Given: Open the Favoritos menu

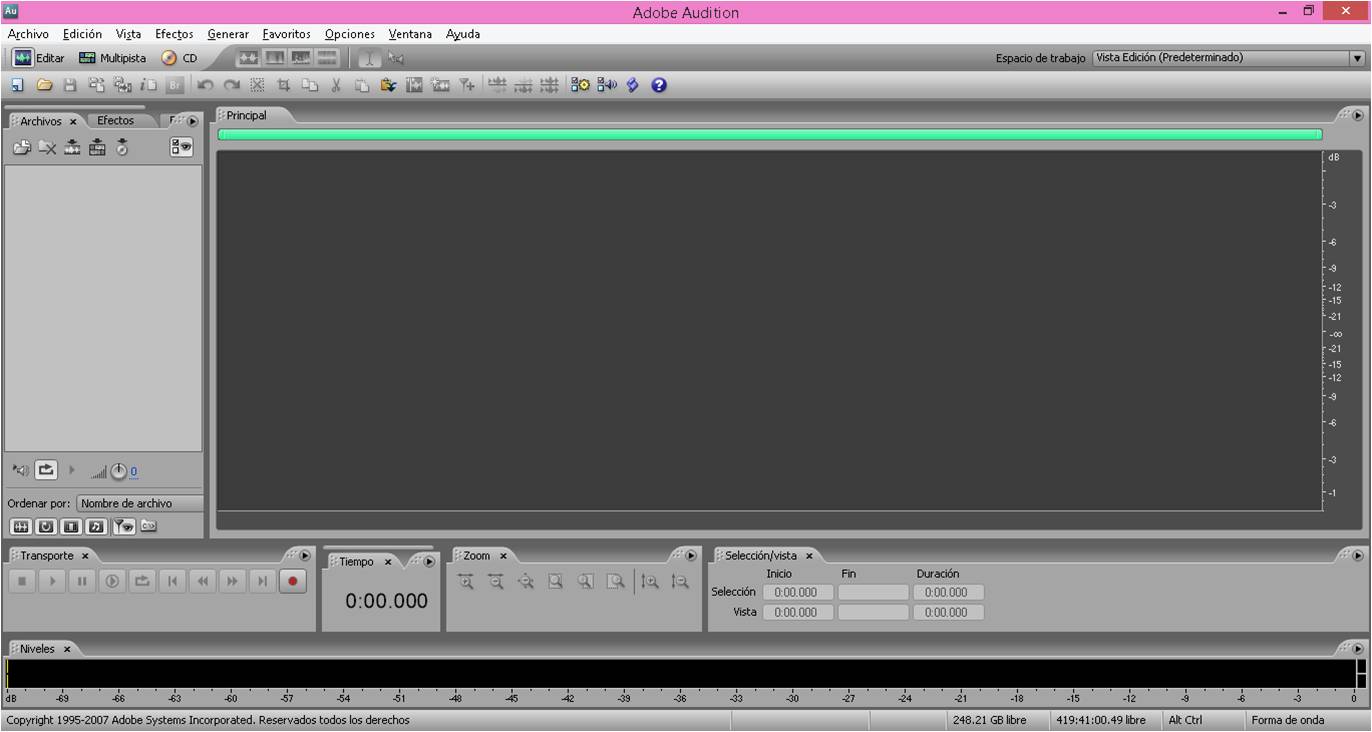Looking at the screenshot, I should tap(286, 34).
